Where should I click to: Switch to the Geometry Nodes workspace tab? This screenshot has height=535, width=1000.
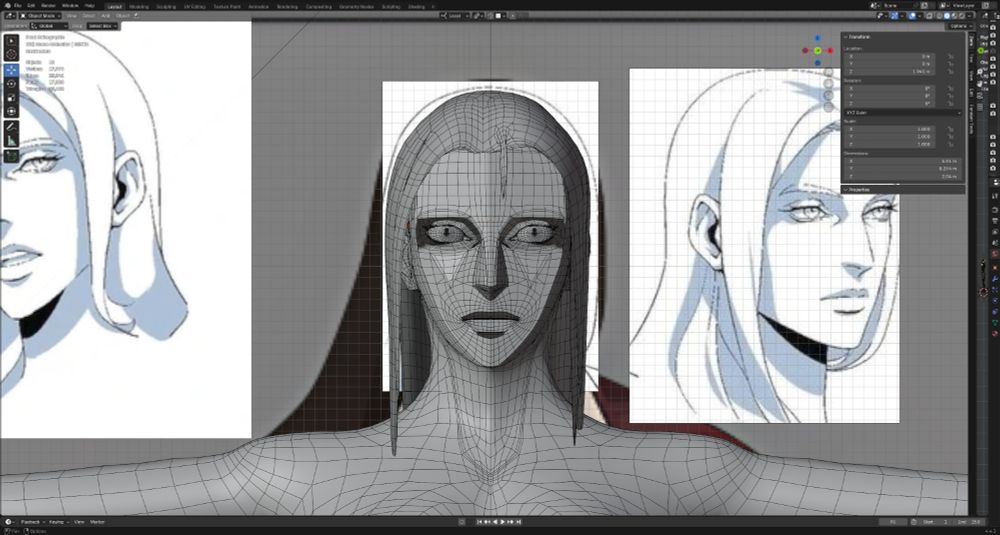point(356,6)
